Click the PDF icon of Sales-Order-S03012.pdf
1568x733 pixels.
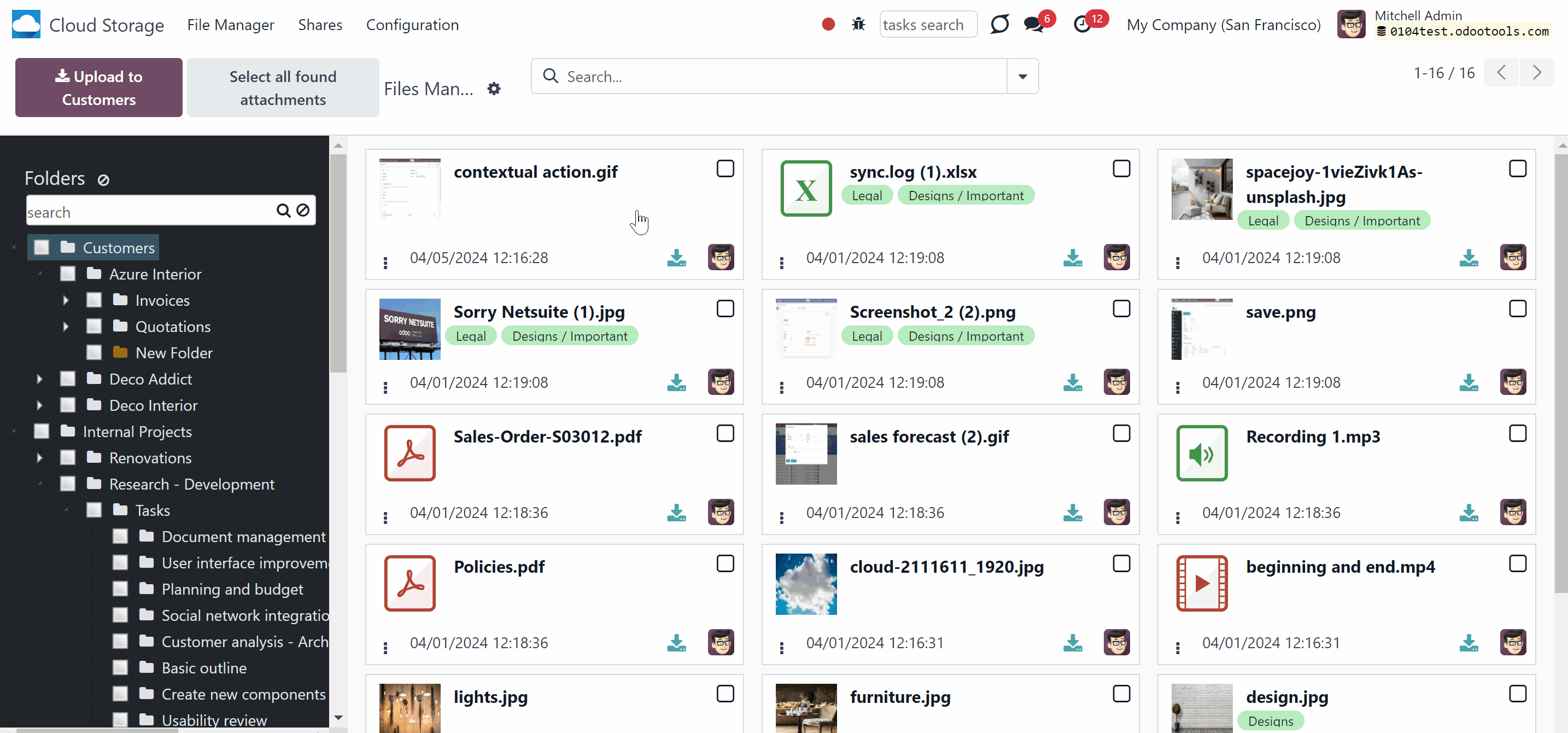(x=409, y=453)
